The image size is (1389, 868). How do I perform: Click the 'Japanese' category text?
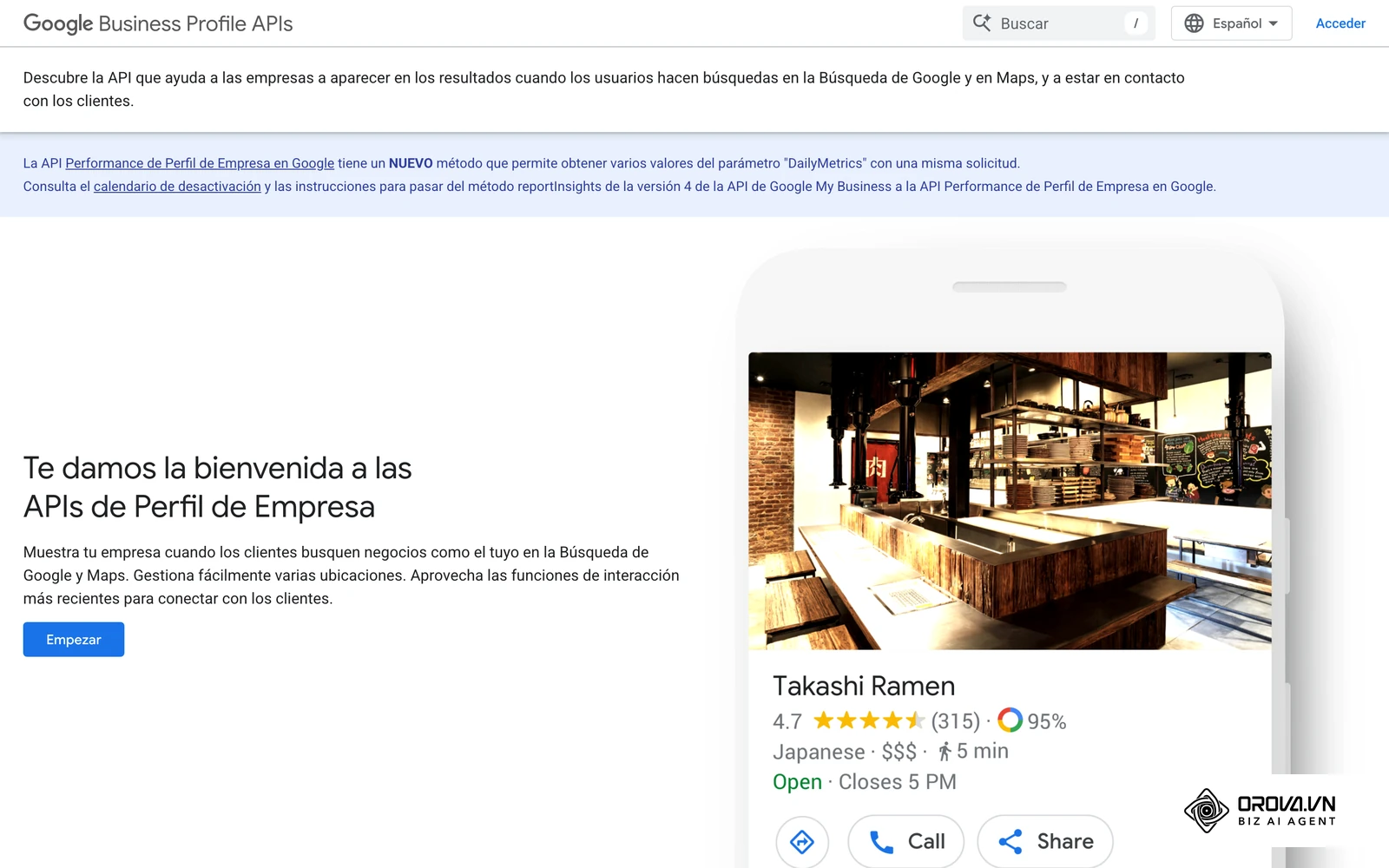click(x=819, y=752)
